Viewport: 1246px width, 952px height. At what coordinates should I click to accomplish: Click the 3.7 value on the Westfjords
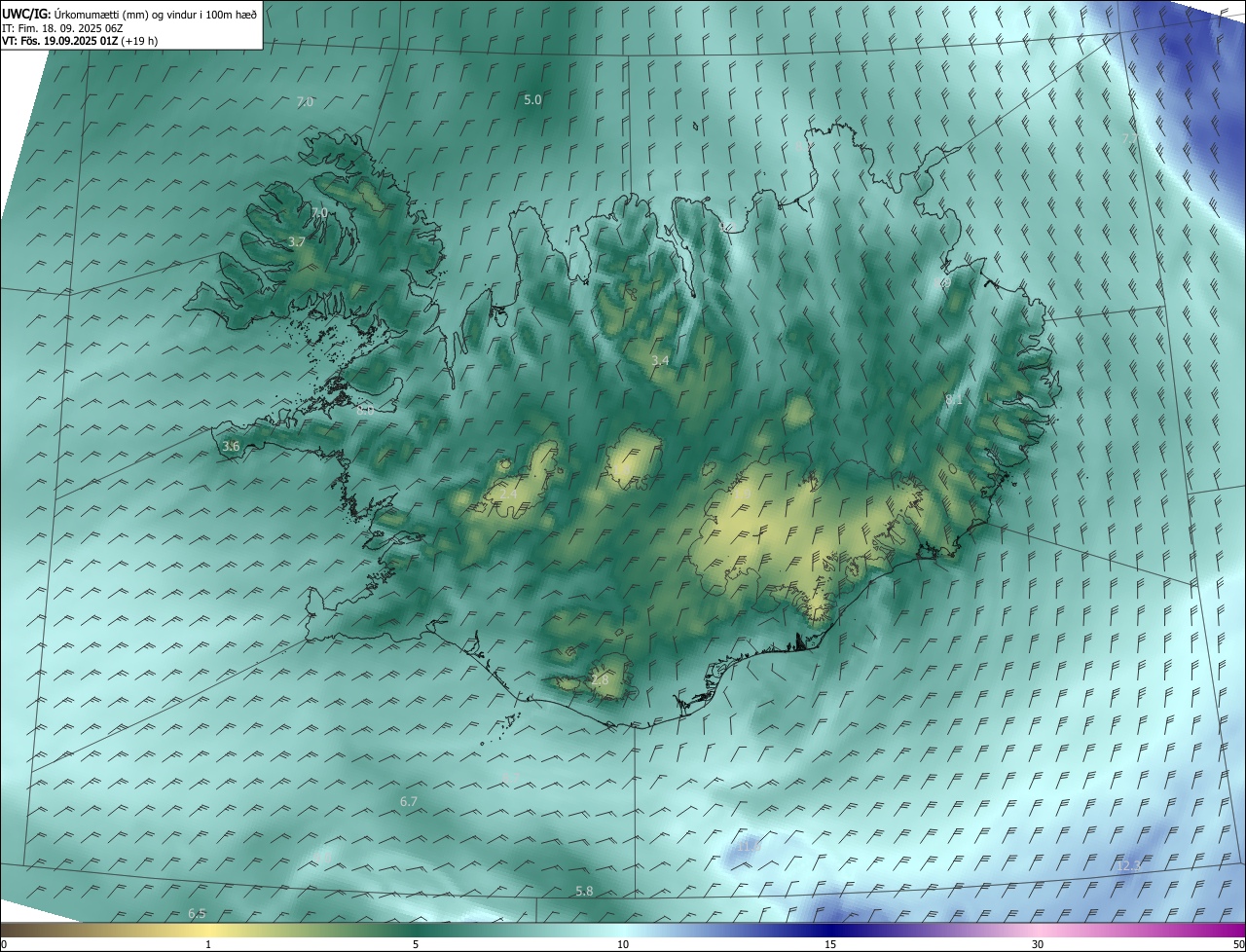click(297, 241)
